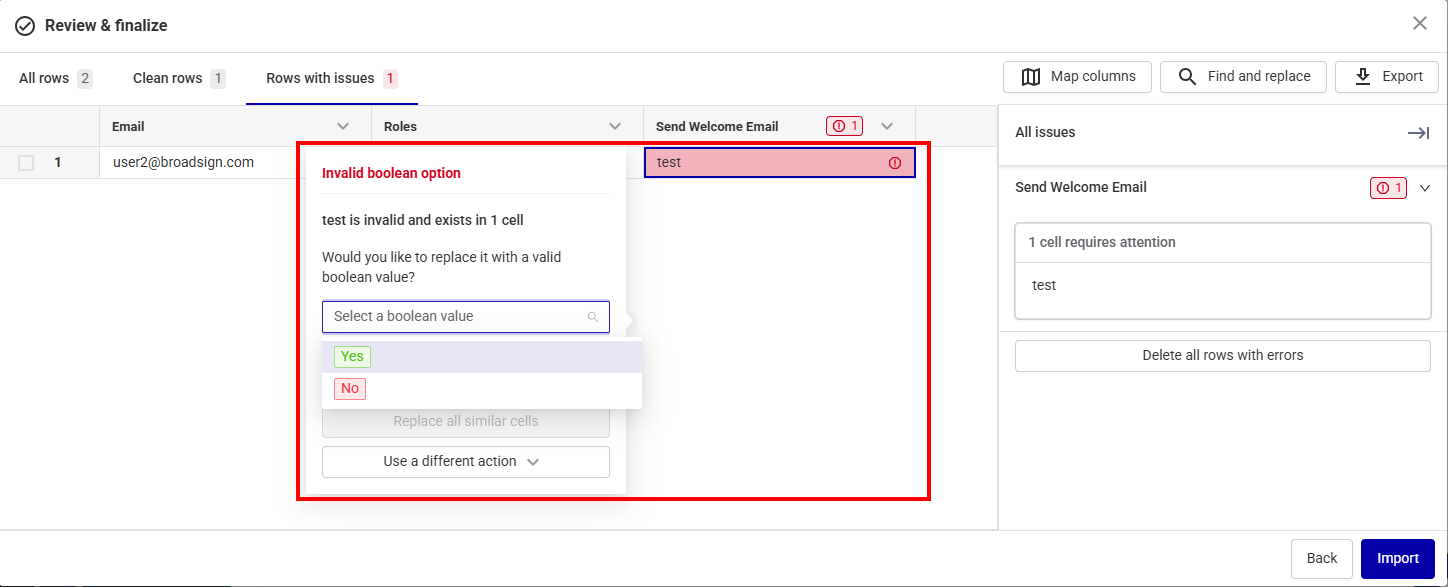Click the search icon in boolean value field
This screenshot has height=587, width=1448.
tap(593, 317)
